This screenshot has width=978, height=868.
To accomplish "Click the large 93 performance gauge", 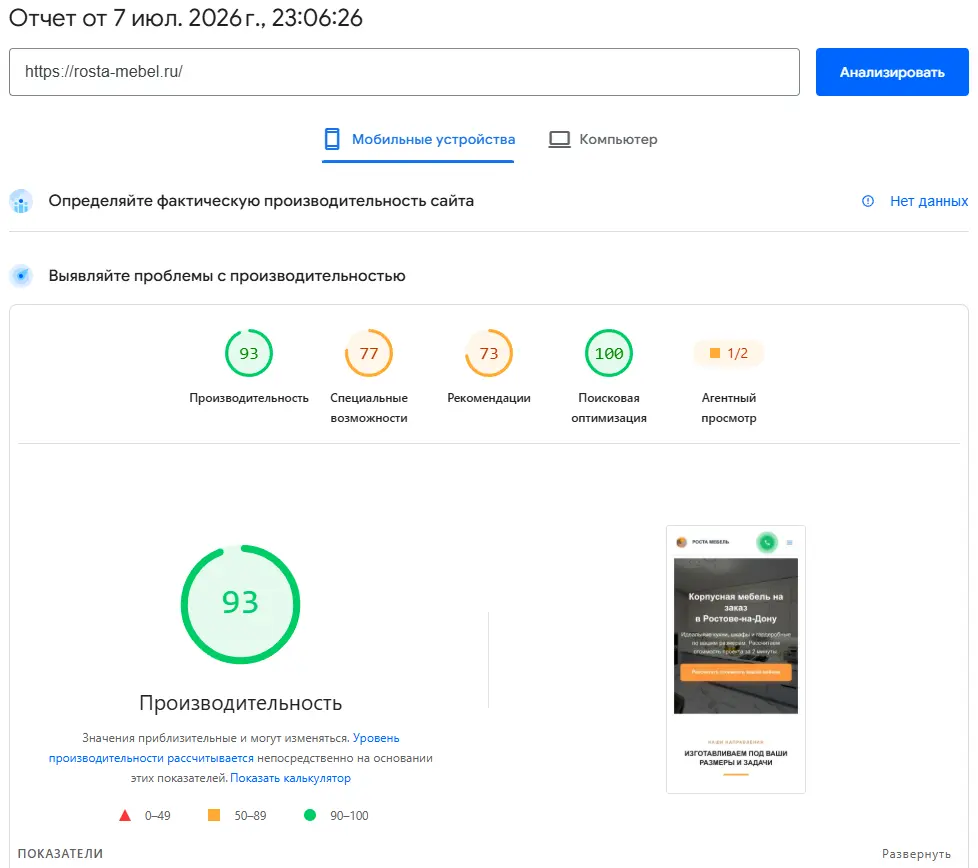I will pos(240,604).
